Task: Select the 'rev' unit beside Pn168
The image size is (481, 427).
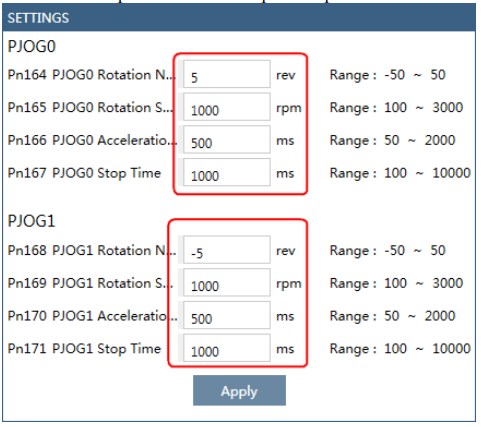Action: [286, 251]
